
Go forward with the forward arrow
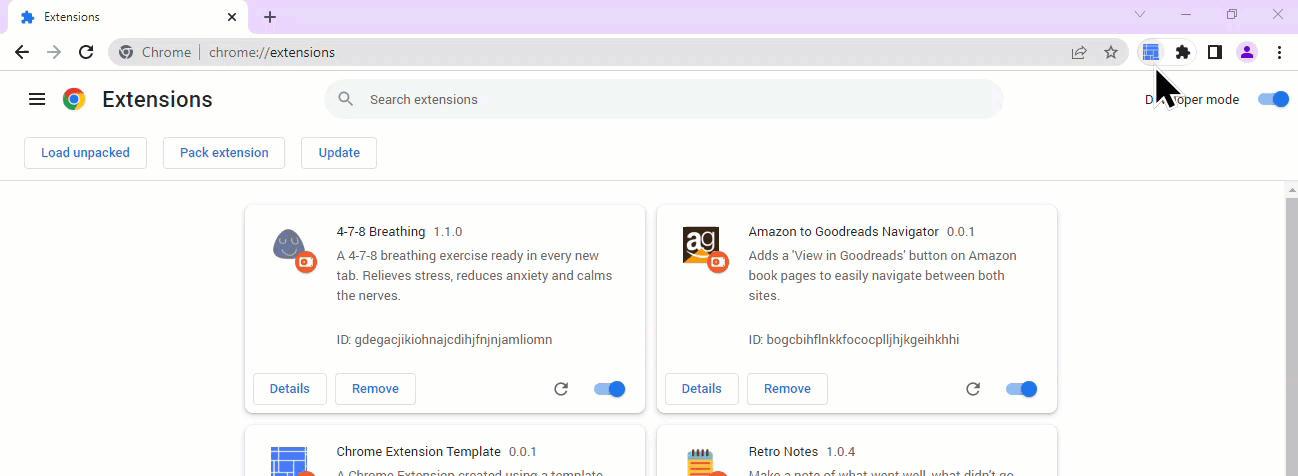[54, 52]
